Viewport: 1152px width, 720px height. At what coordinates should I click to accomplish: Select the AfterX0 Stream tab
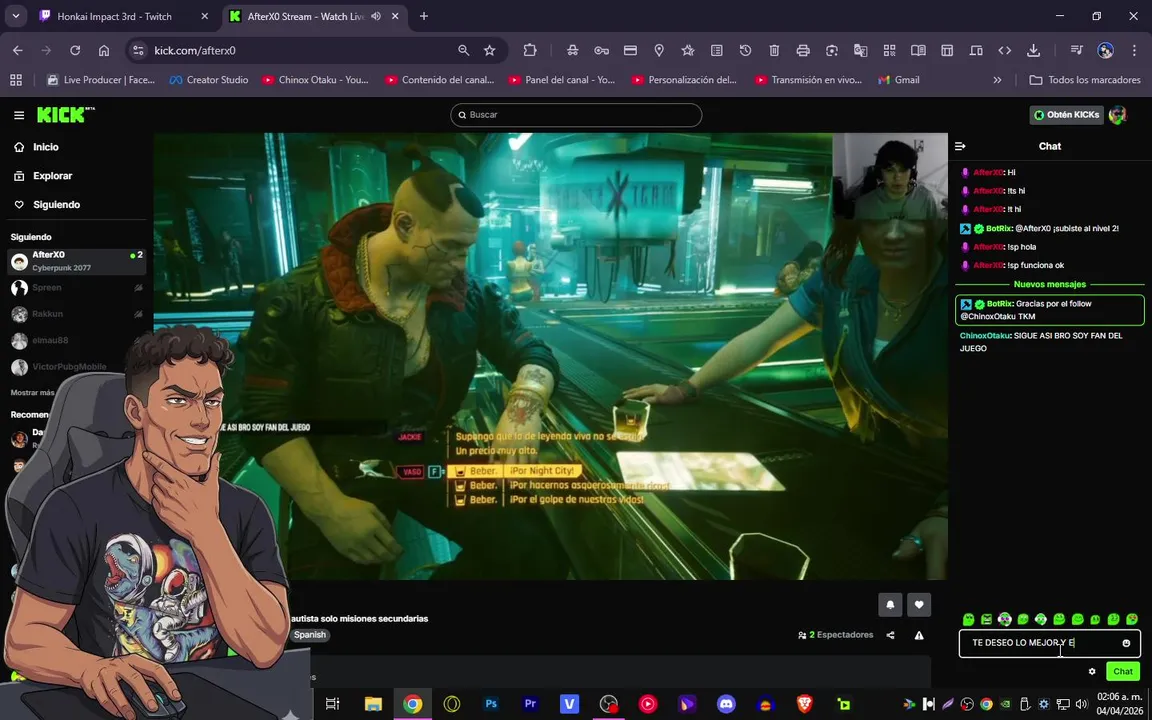pyautogui.click(x=305, y=16)
